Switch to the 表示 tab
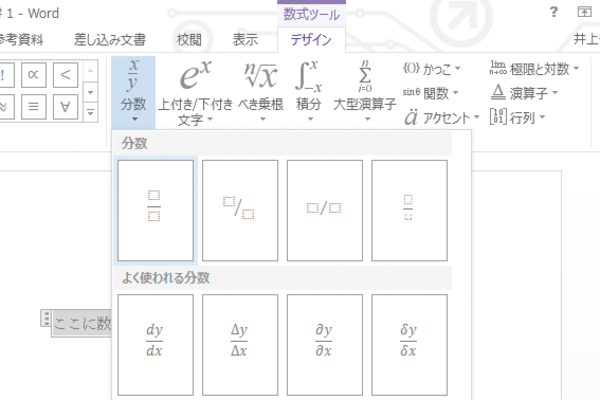The height and width of the screenshot is (400, 600). 245,40
